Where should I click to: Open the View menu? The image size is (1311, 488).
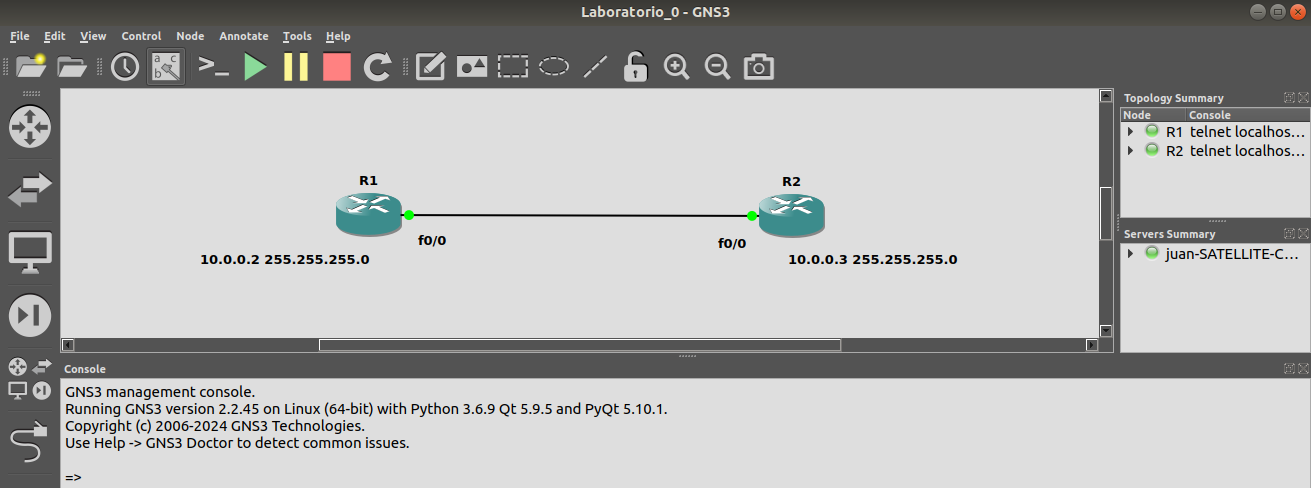click(x=93, y=36)
